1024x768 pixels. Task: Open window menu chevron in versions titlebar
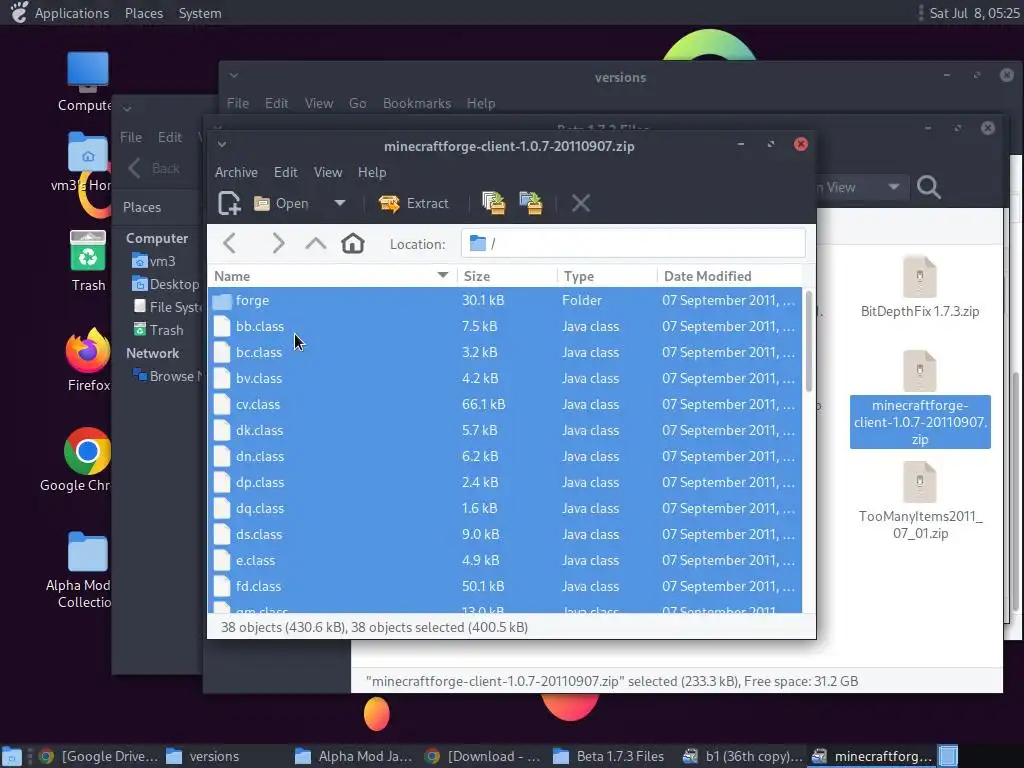coord(234,76)
